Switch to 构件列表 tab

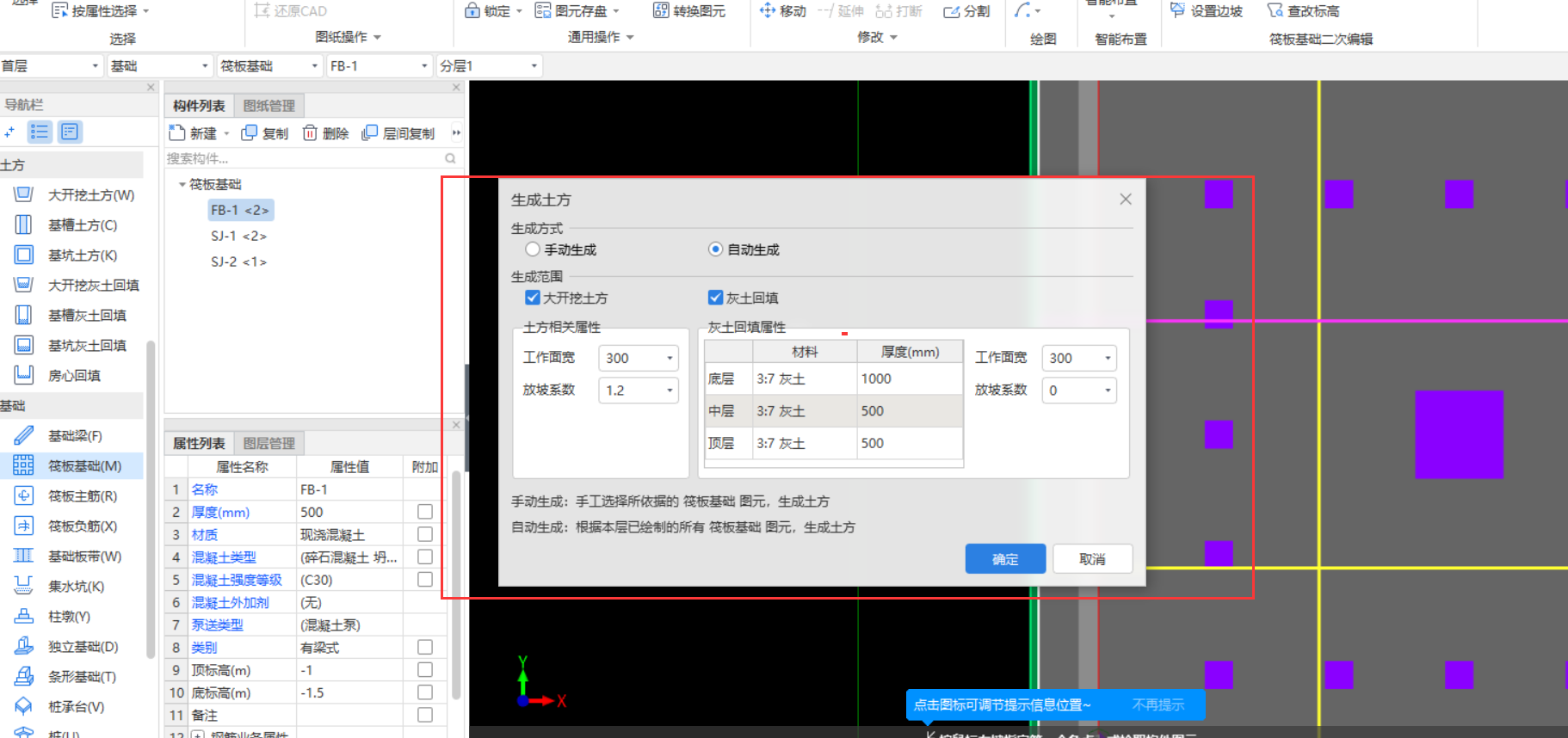tap(199, 106)
